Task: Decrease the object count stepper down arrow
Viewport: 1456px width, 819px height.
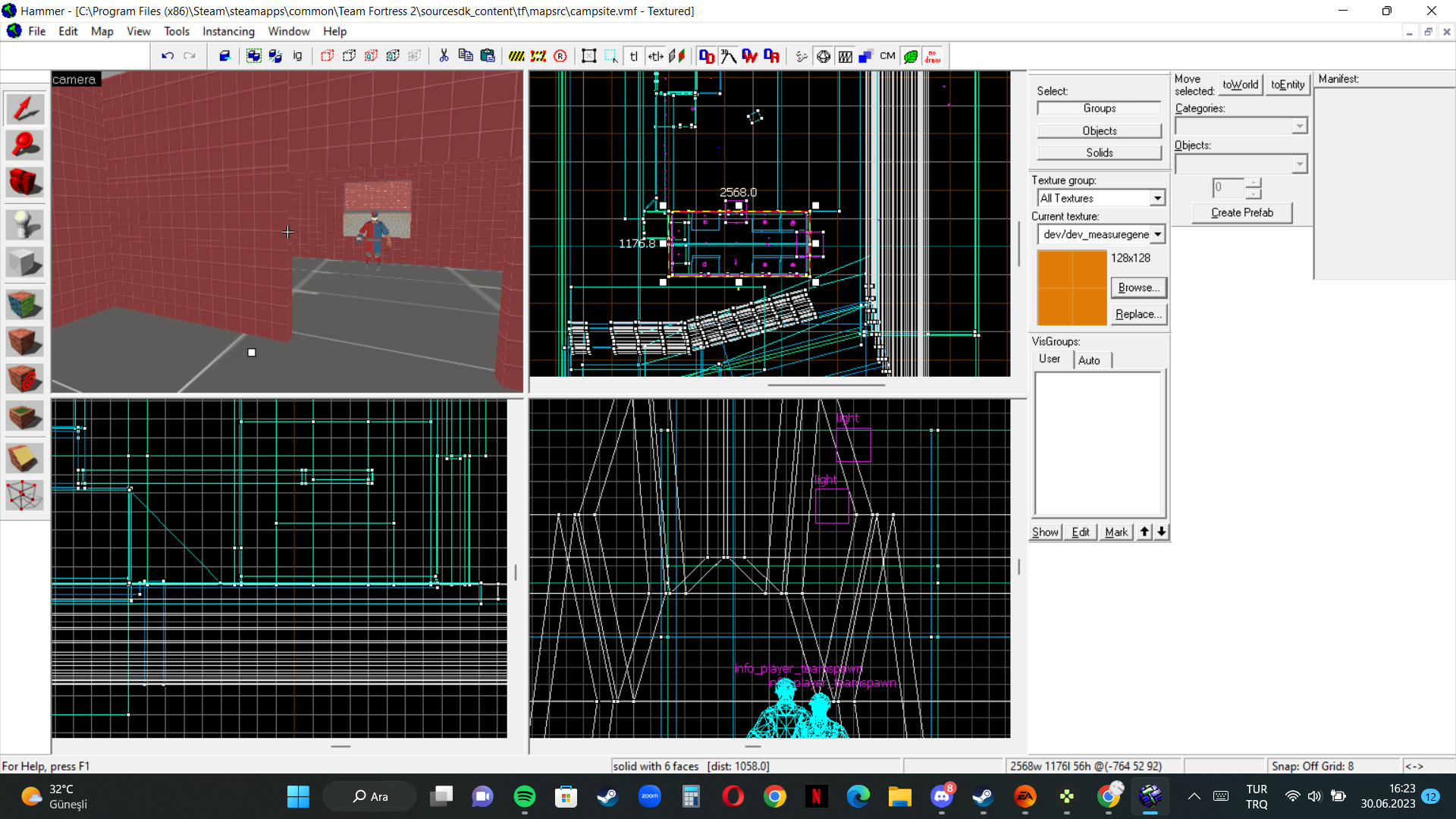Action: click(1254, 193)
